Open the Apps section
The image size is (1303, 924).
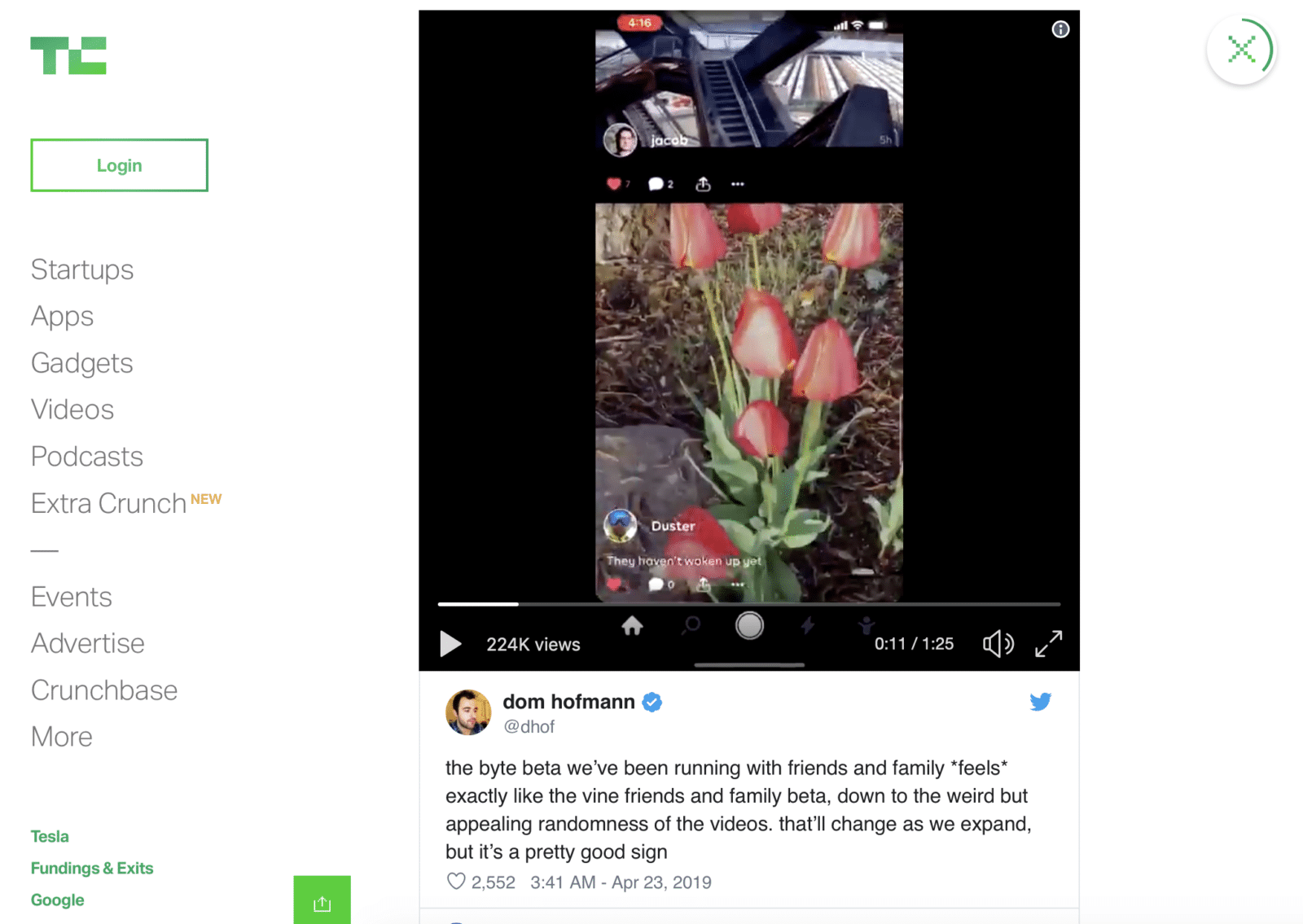63,316
